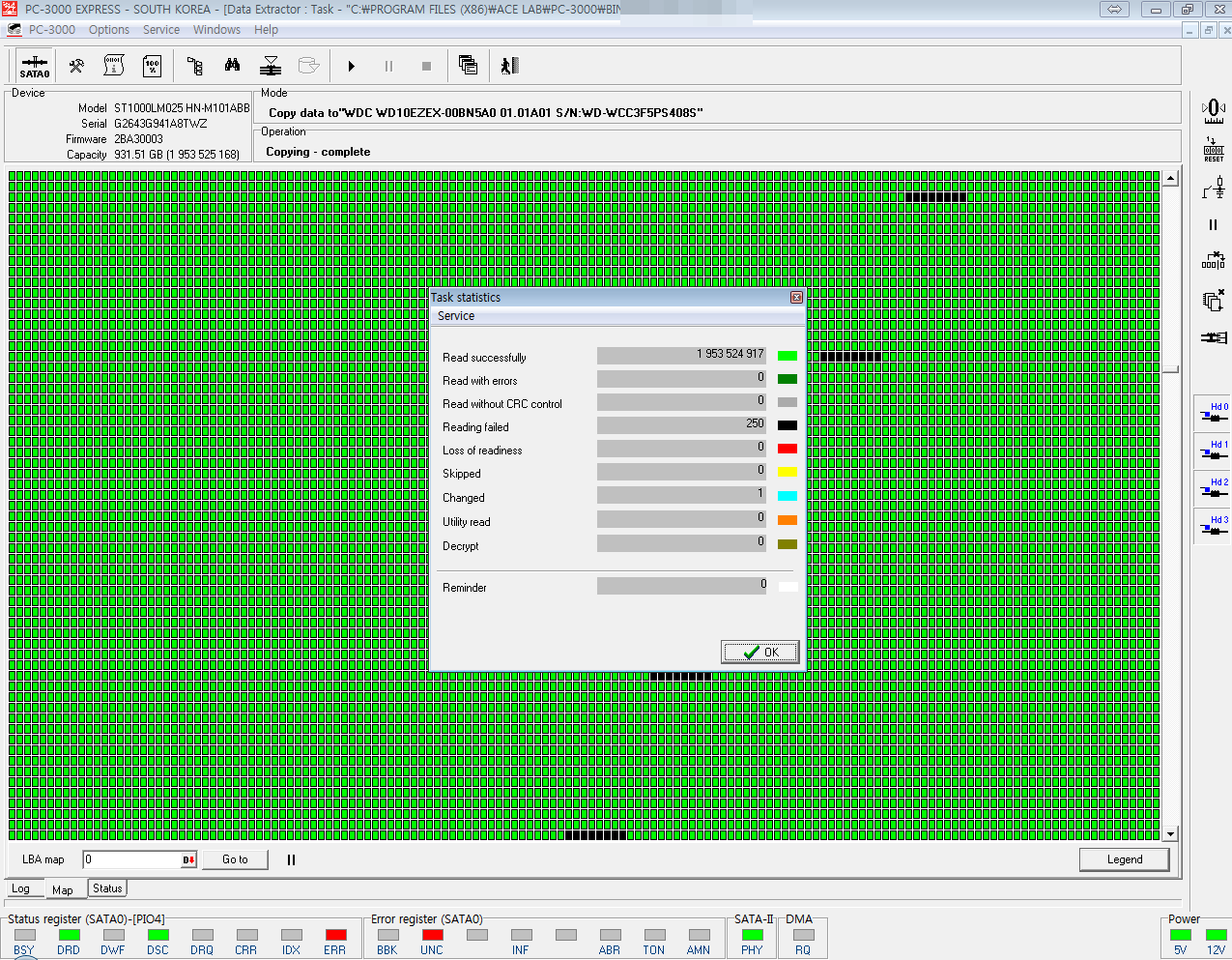Switch to the Map tab

click(x=63, y=889)
